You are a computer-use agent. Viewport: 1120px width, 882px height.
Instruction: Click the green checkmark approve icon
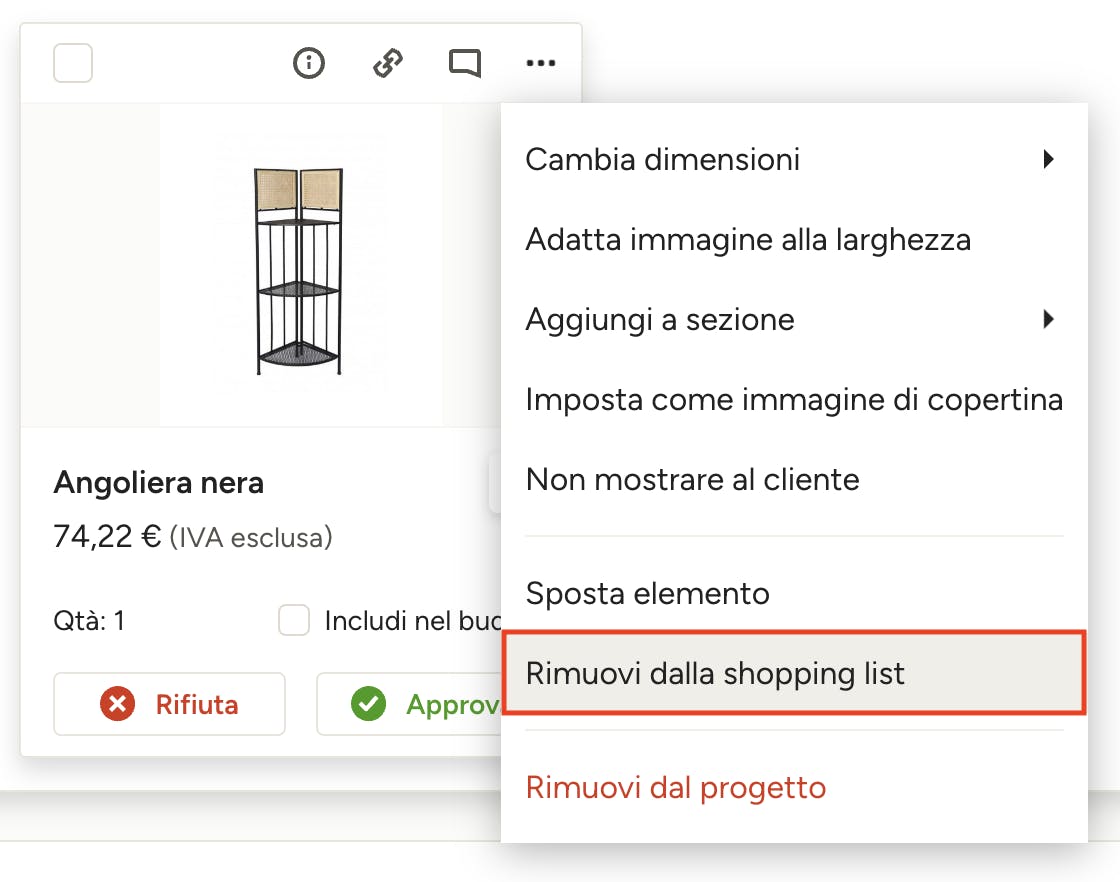369,704
